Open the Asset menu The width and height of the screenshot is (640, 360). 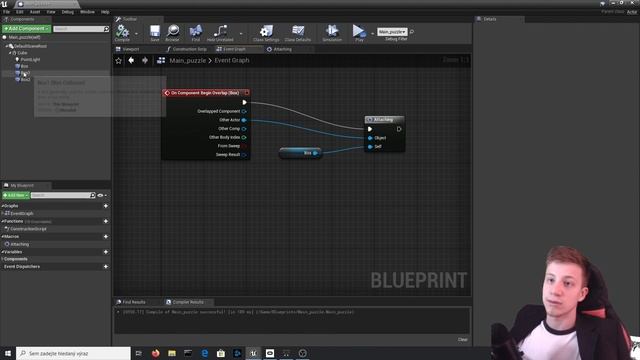(x=35, y=12)
